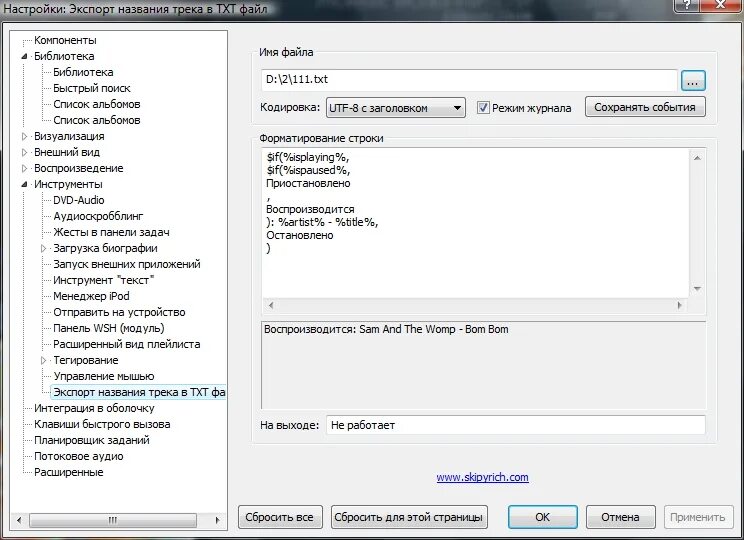Select Компоненты in the settings tree

coord(65,40)
